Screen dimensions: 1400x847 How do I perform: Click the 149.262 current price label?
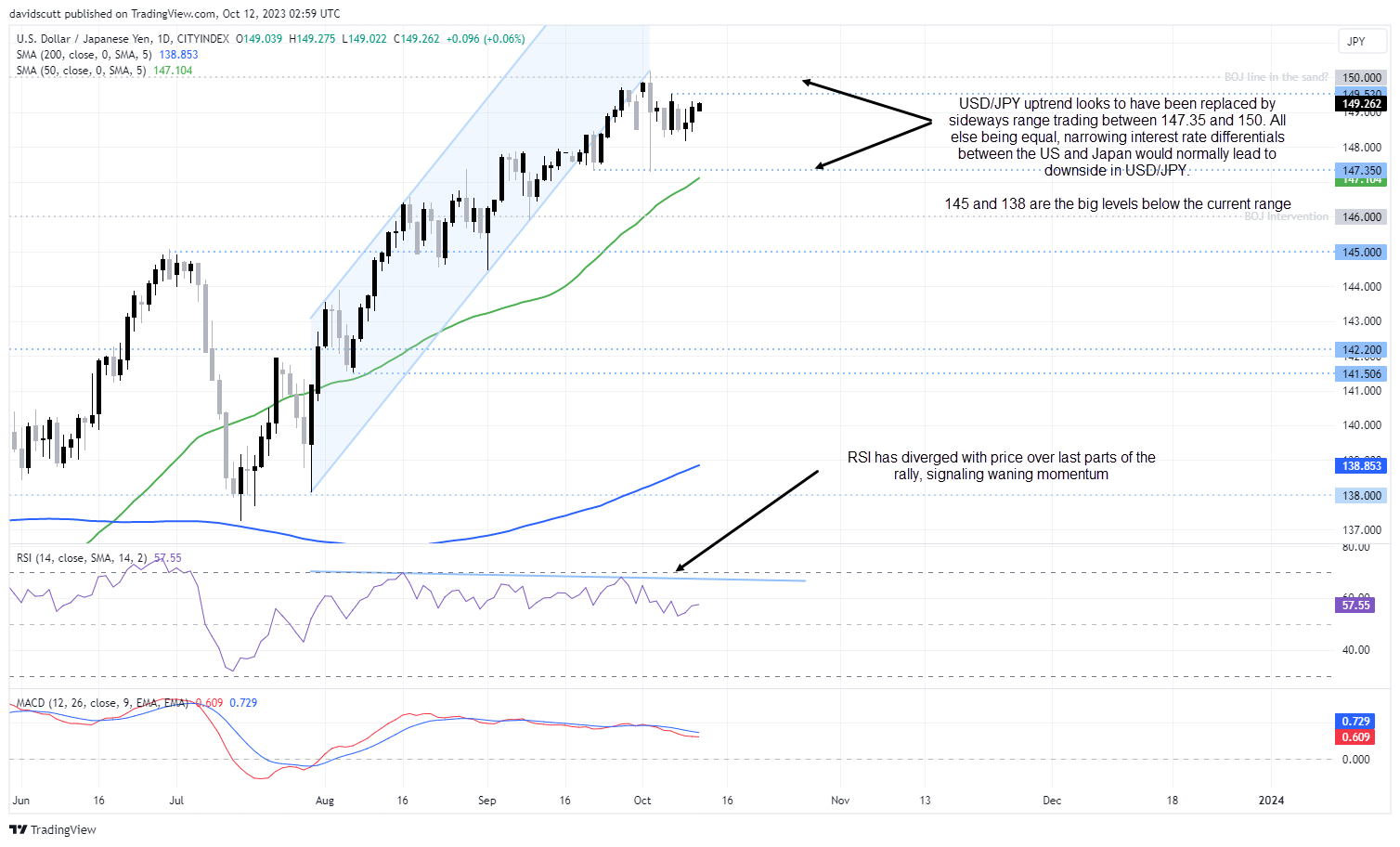[1362, 104]
